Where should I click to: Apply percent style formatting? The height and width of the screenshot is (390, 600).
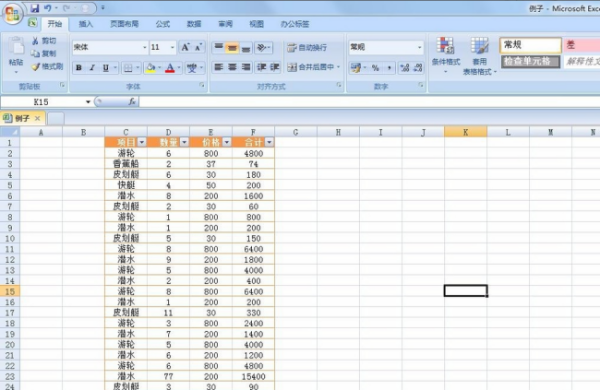[x=375, y=68]
